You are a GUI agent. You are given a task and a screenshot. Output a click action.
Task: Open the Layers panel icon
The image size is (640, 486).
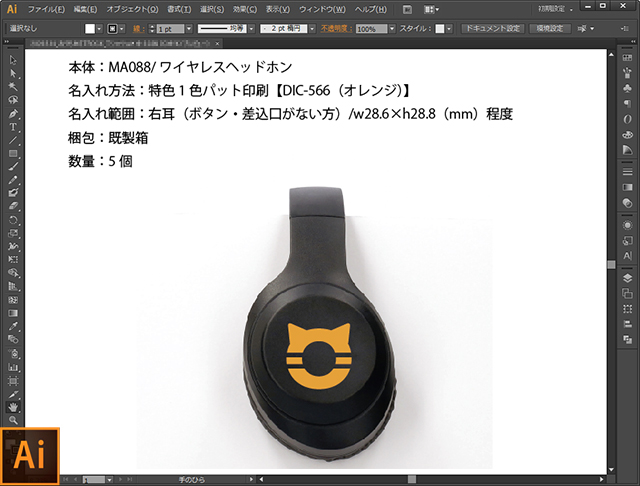[x=627, y=278]
